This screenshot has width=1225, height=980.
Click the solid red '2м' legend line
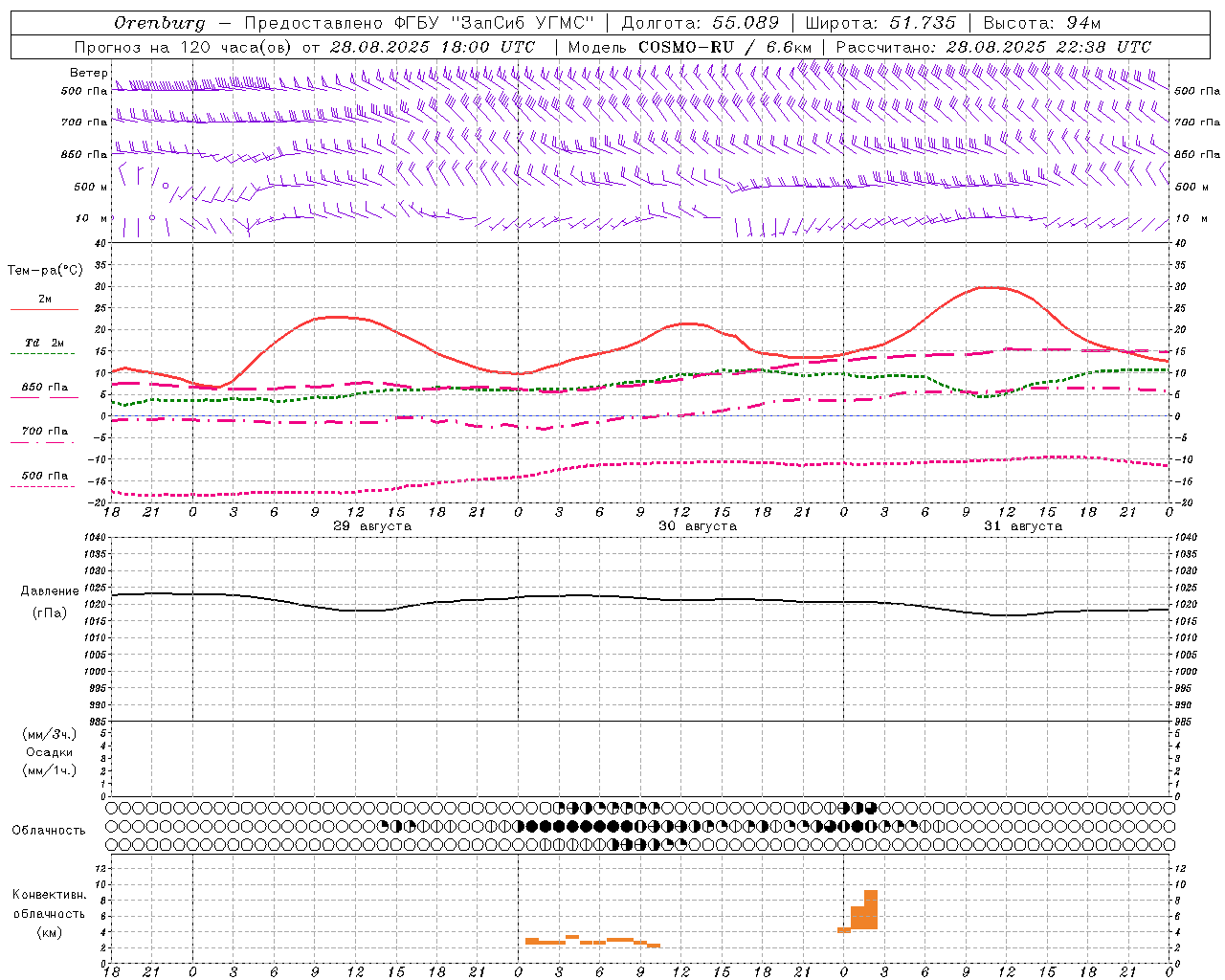coord(44,309)
